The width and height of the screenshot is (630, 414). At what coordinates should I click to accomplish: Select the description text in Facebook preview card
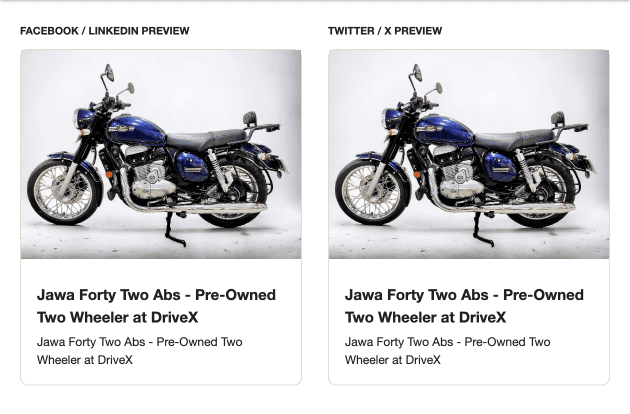139,350
